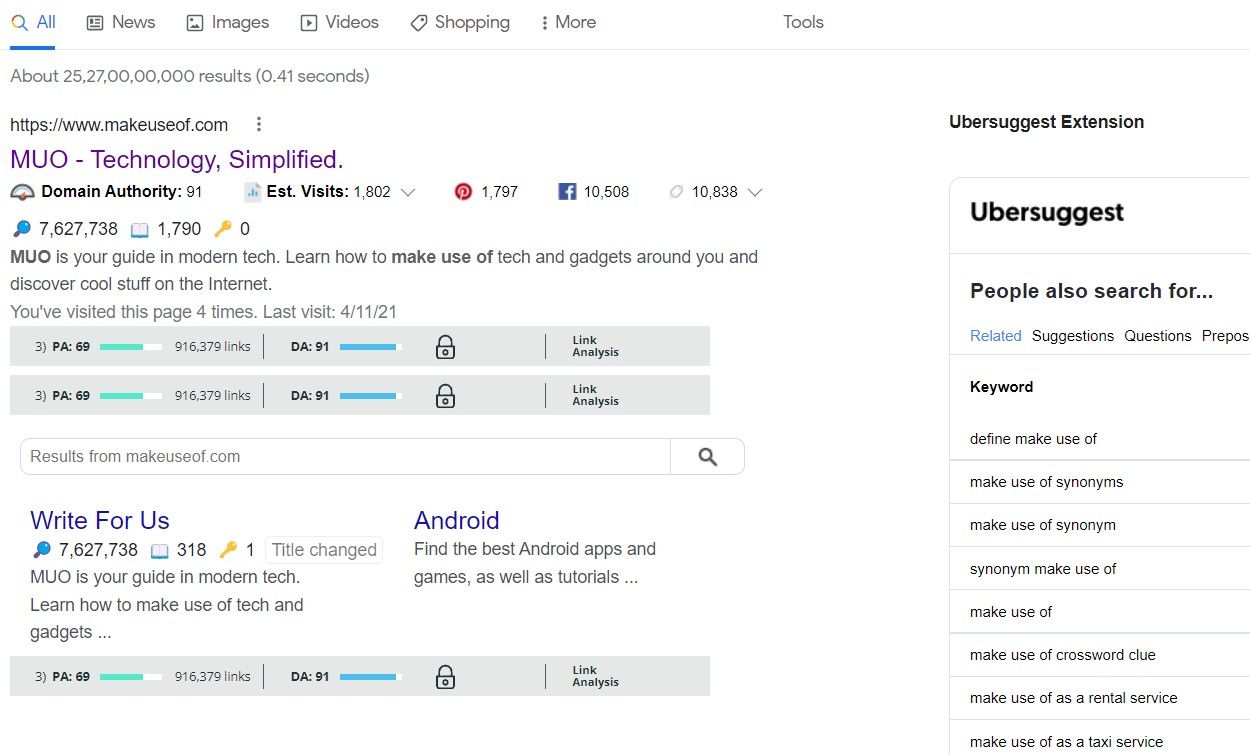Switch to the Suggestions tab in Ubersuggest panel

(x=1072, y=336)
